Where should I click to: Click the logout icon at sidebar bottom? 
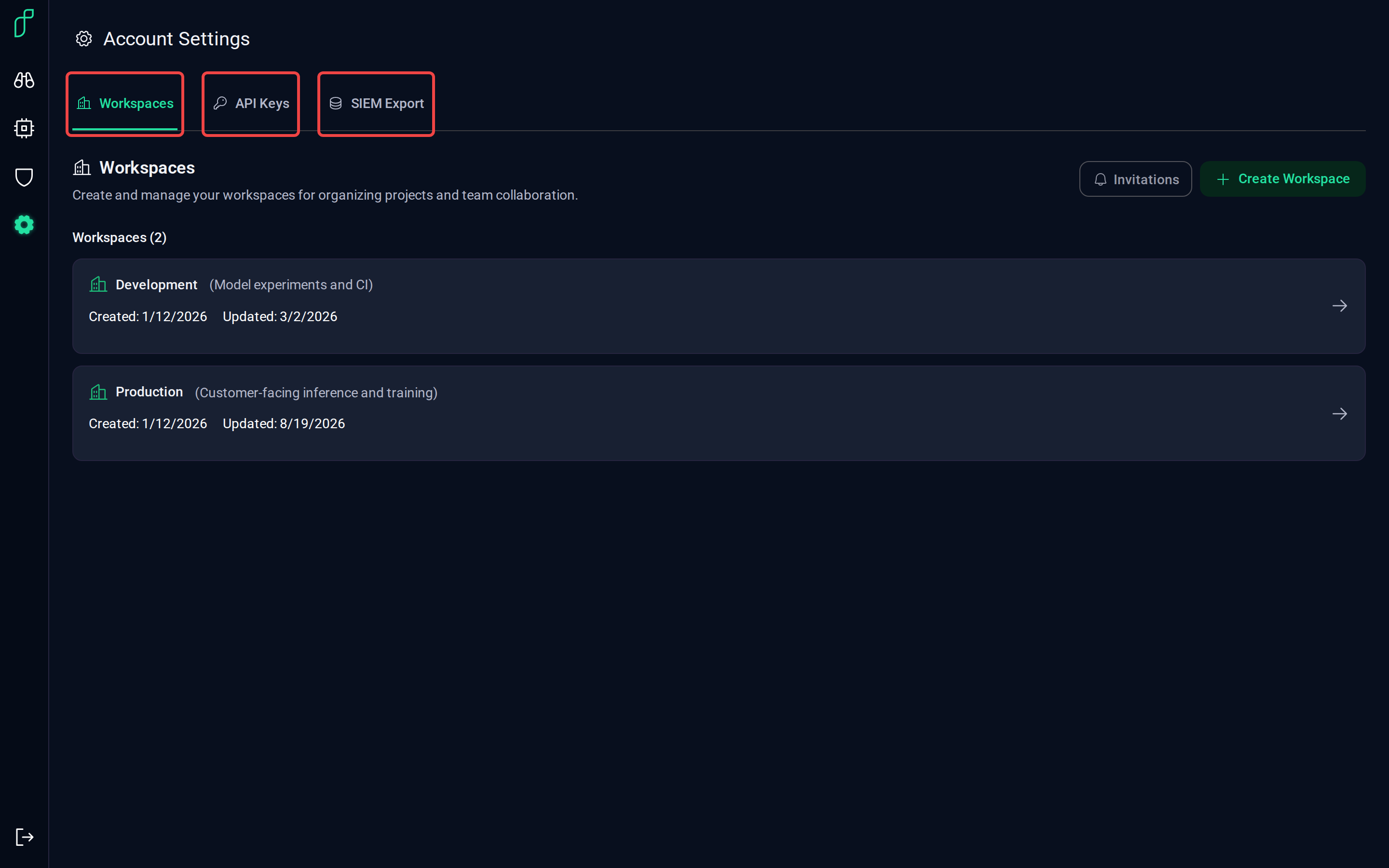24,837
